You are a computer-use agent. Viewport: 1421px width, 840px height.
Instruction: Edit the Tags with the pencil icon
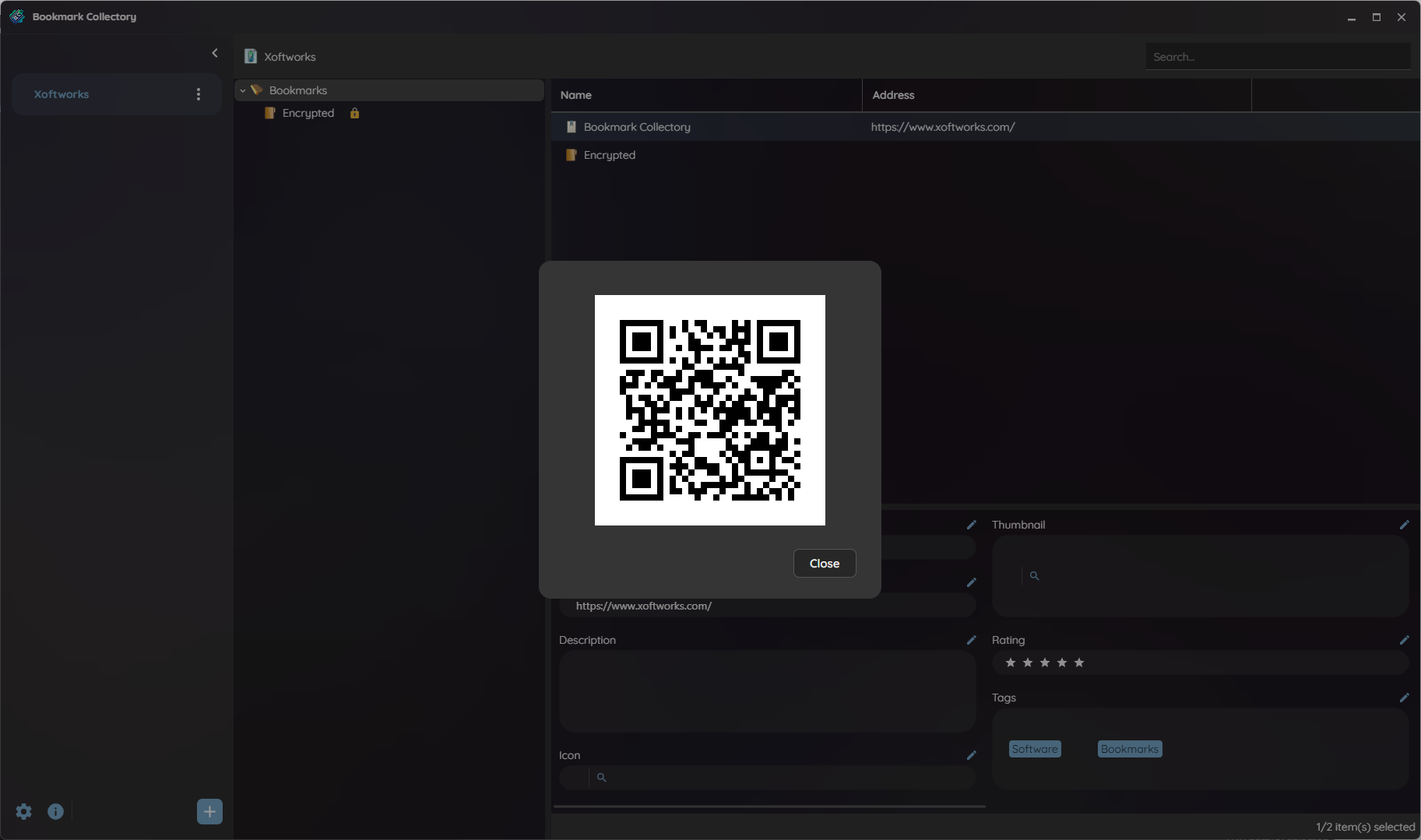[1404, 698]
